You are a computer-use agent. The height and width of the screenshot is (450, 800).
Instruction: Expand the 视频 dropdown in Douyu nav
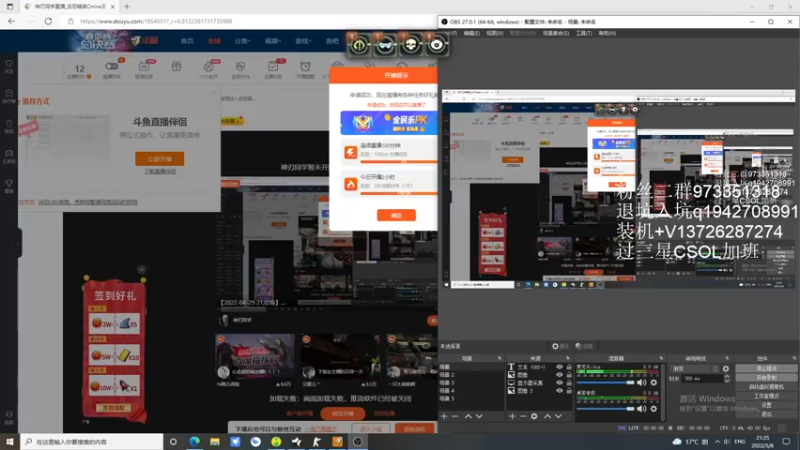tap(272, 41)
